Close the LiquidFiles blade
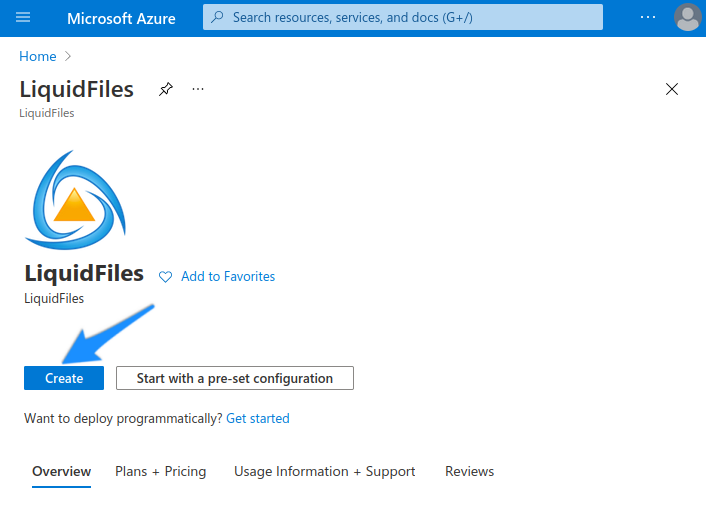The width and height of the screenshot is (706, 511). [671, 89]
